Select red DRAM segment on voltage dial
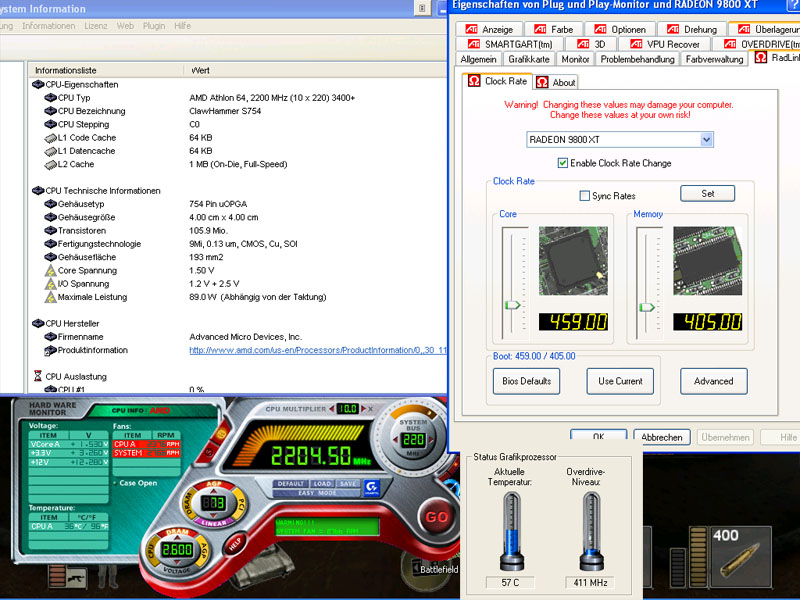800x600 pixels. (x=177, y=532)
